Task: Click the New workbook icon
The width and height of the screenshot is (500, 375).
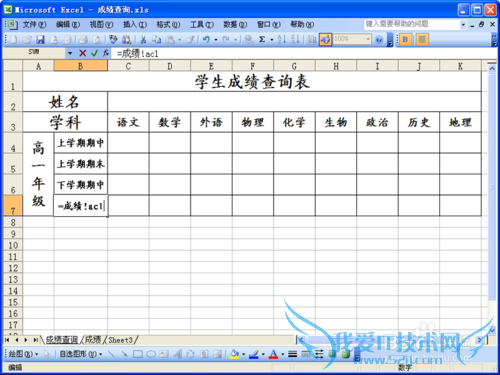Action: (14, 40)
